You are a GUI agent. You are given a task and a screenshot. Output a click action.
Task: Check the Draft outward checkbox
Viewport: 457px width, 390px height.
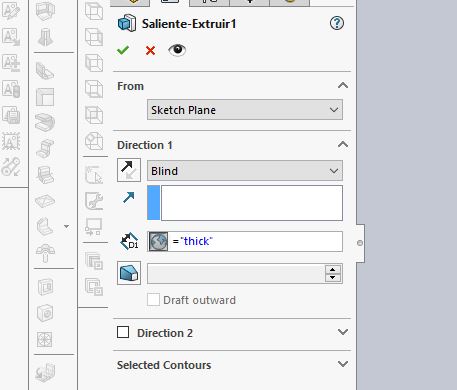pyautogui.click(x=153, y=300)
